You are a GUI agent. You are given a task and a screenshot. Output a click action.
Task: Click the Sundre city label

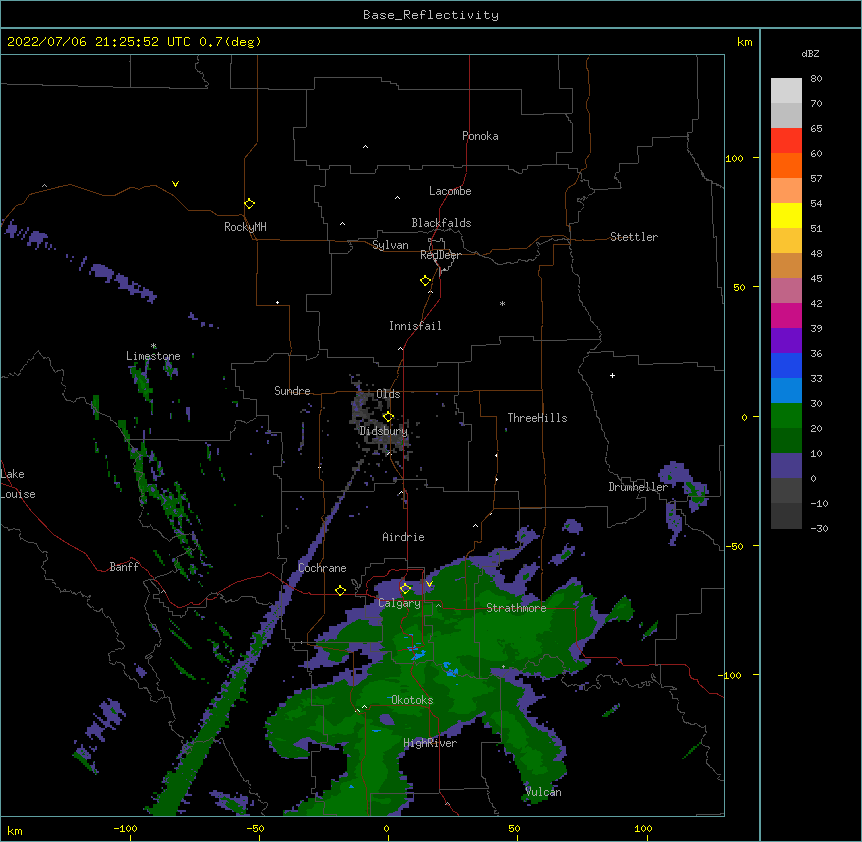(x=292, y=391)
